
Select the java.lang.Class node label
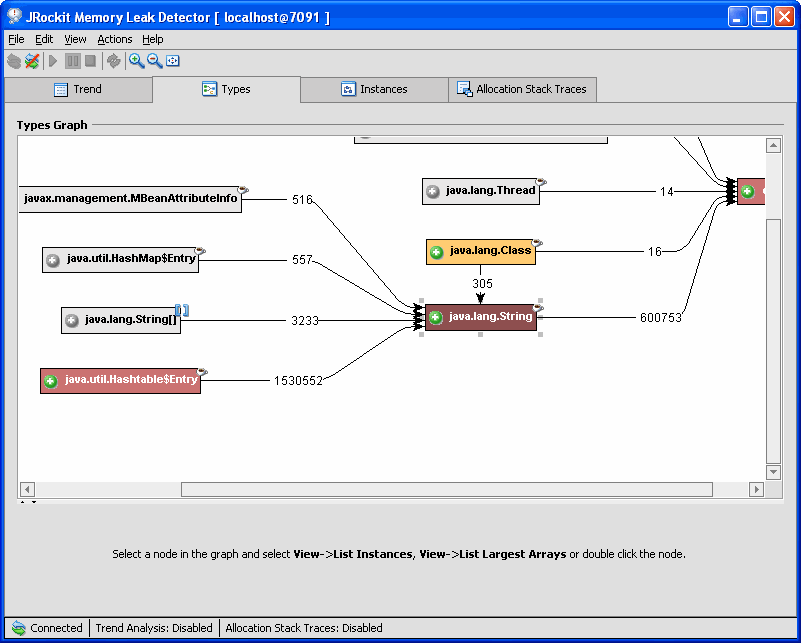490,251
